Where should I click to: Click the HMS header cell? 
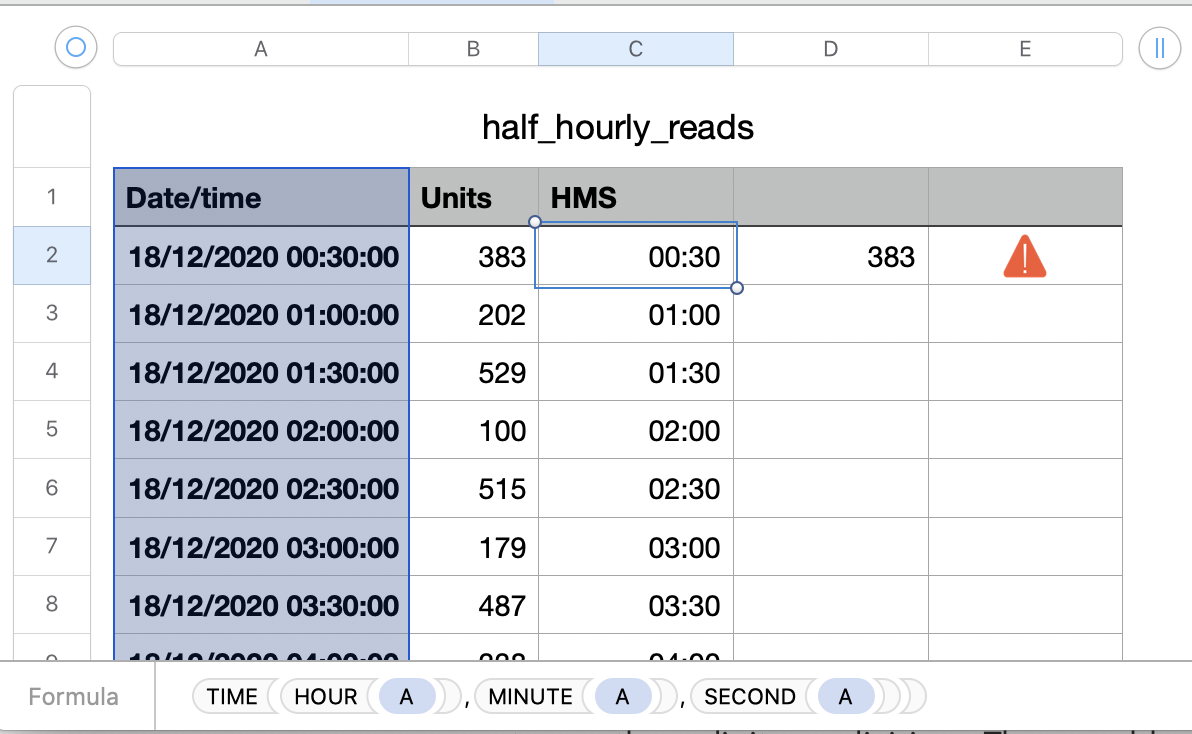(x=583, y=197)
